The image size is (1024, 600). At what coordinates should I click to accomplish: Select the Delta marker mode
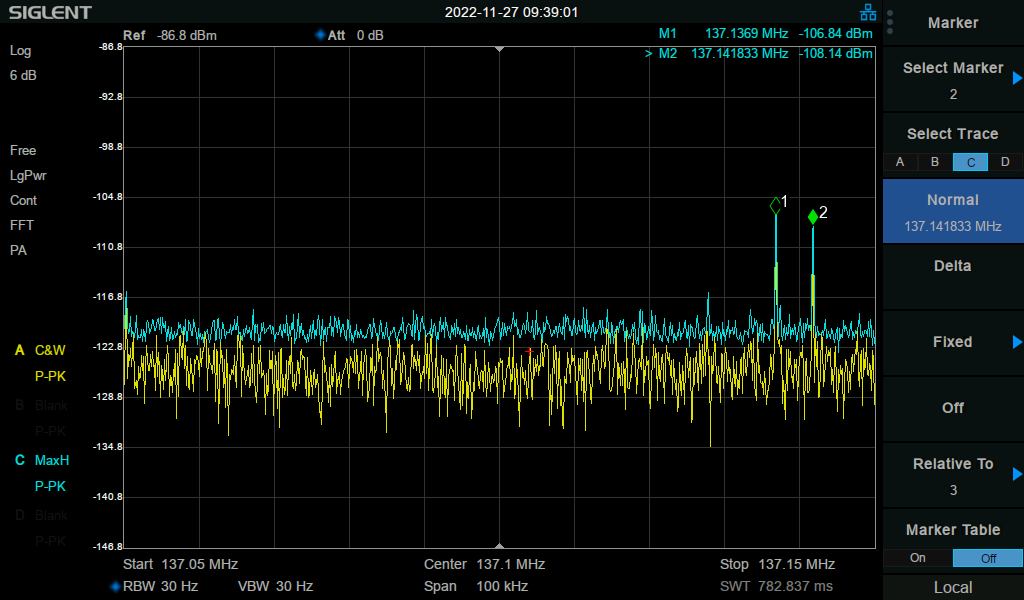click(952, 266)
